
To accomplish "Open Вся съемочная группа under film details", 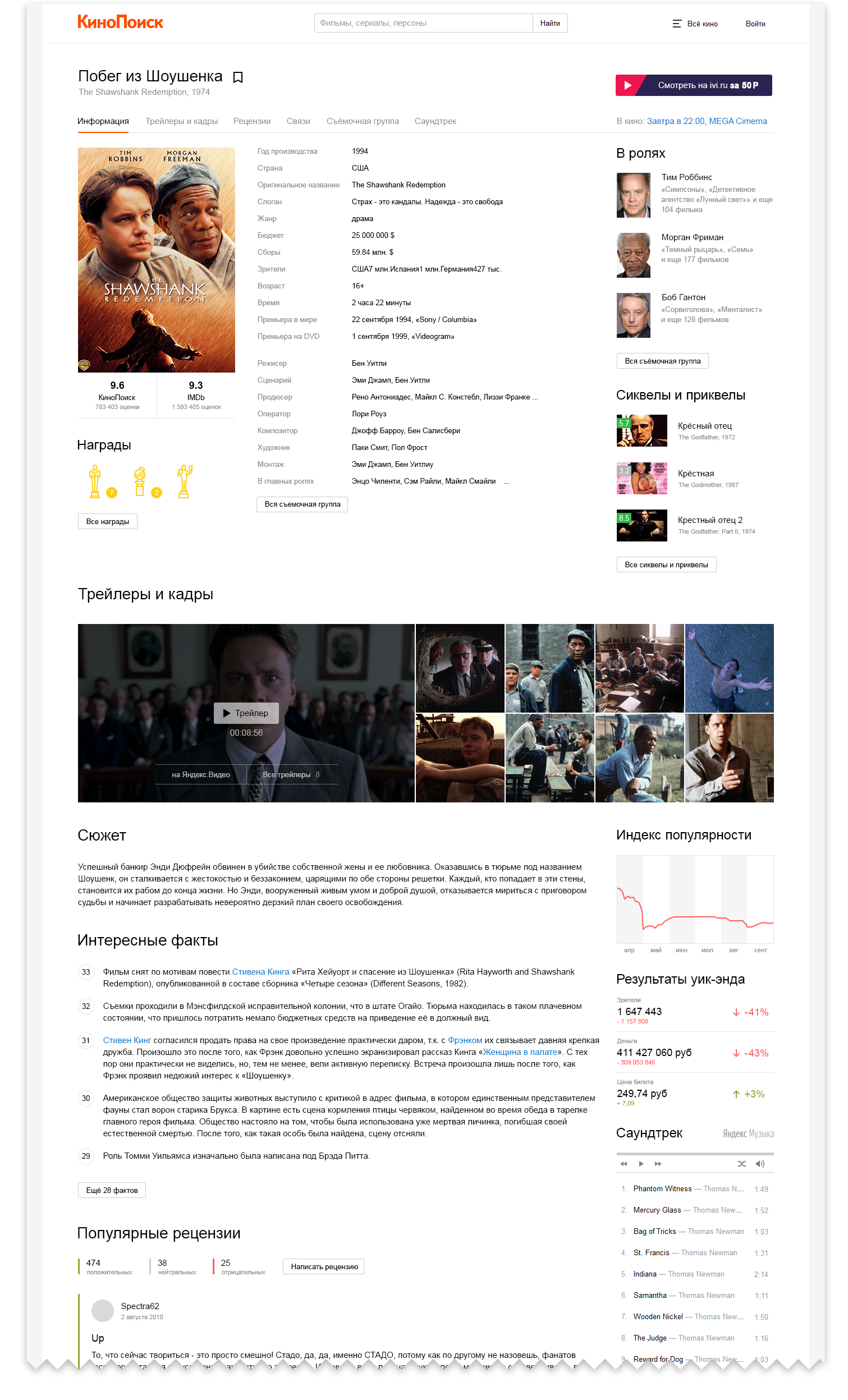I will [x=302, y=504].
